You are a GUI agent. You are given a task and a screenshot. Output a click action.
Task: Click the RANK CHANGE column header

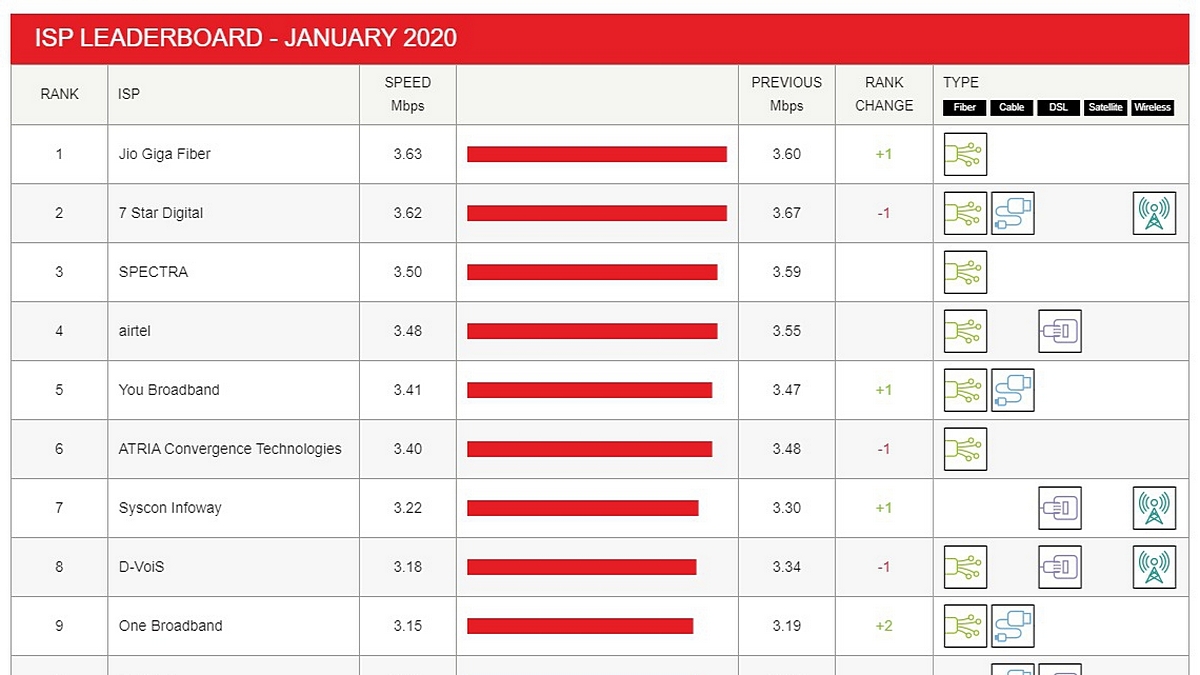pos(884,94)
